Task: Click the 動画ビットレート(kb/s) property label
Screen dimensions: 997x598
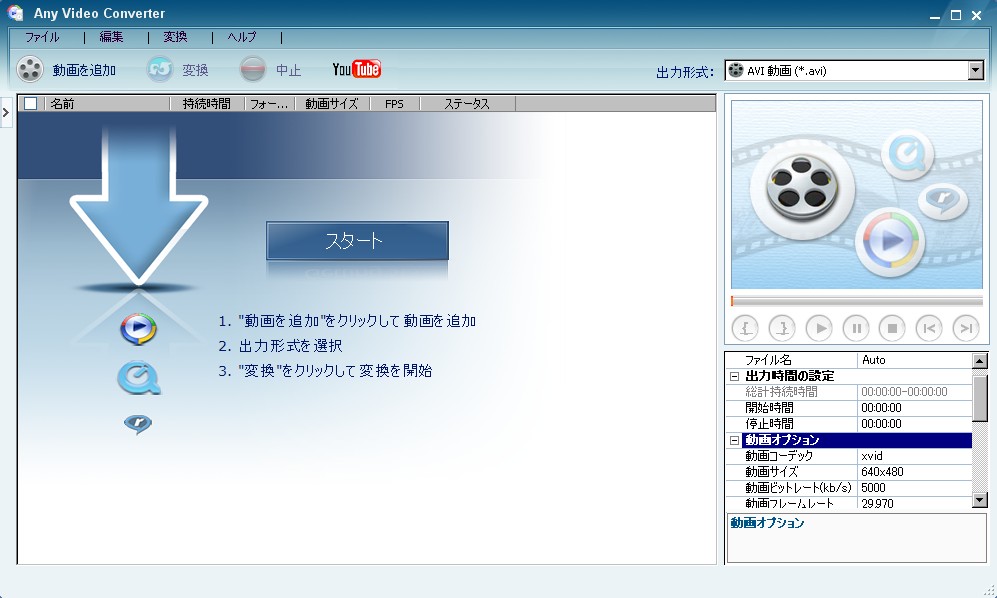Action: (798, 487)
